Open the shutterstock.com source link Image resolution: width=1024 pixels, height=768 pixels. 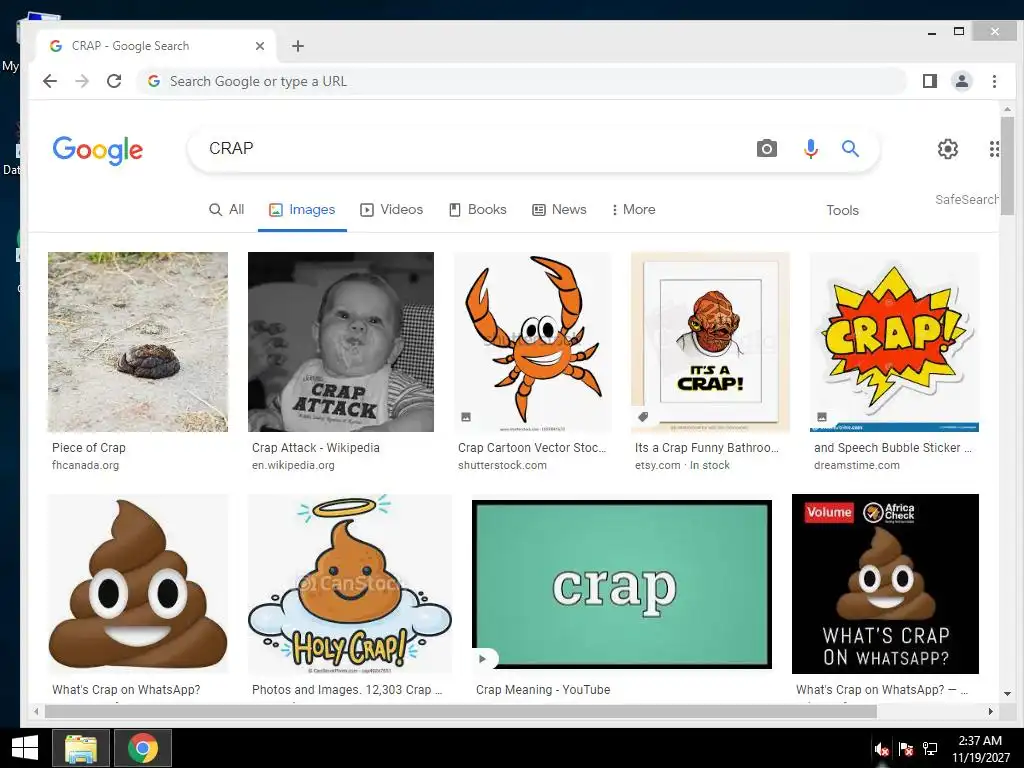502,466
